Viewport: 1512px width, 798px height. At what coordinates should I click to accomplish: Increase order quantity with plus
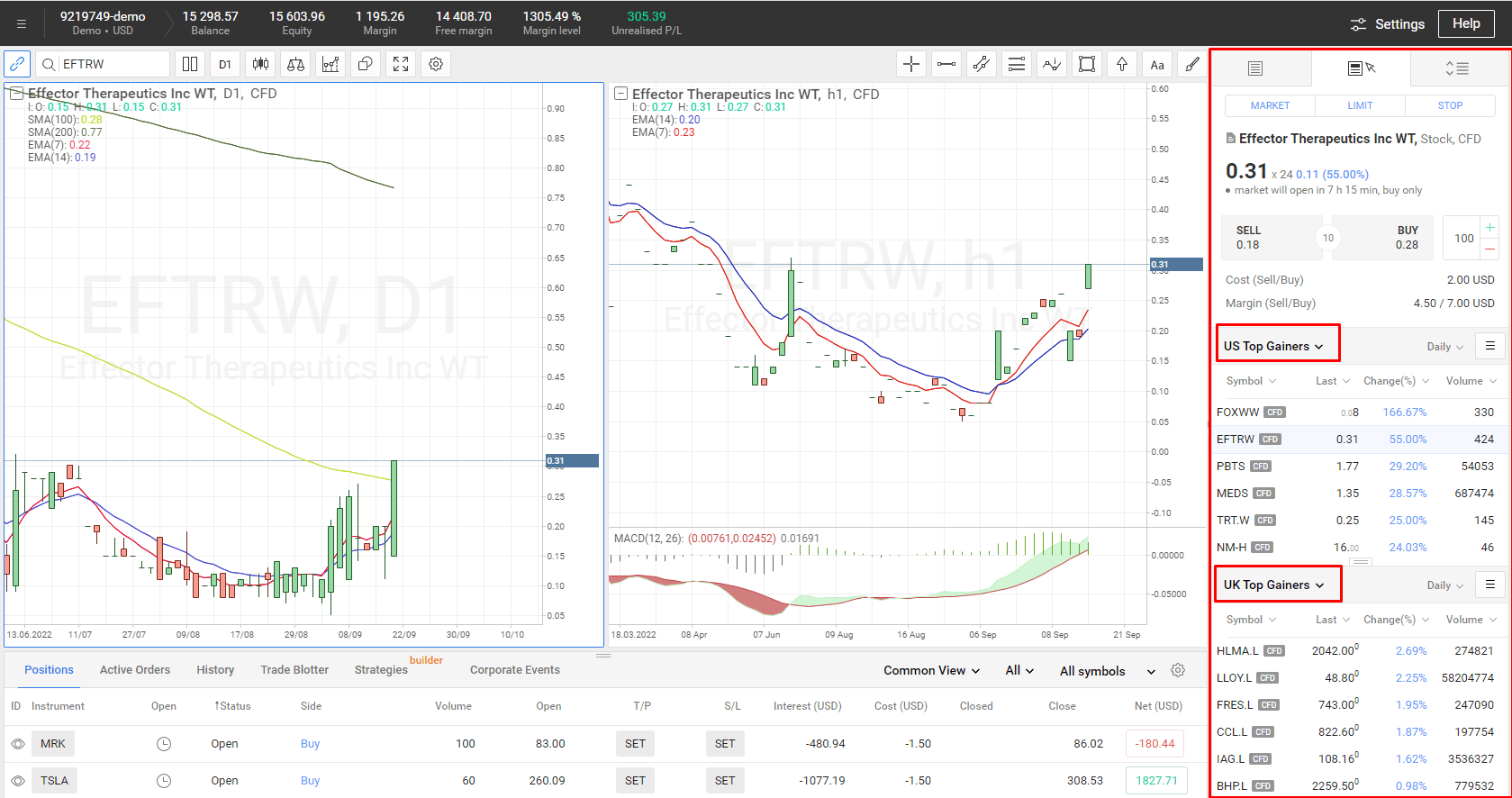click(x=1489, y=228)
